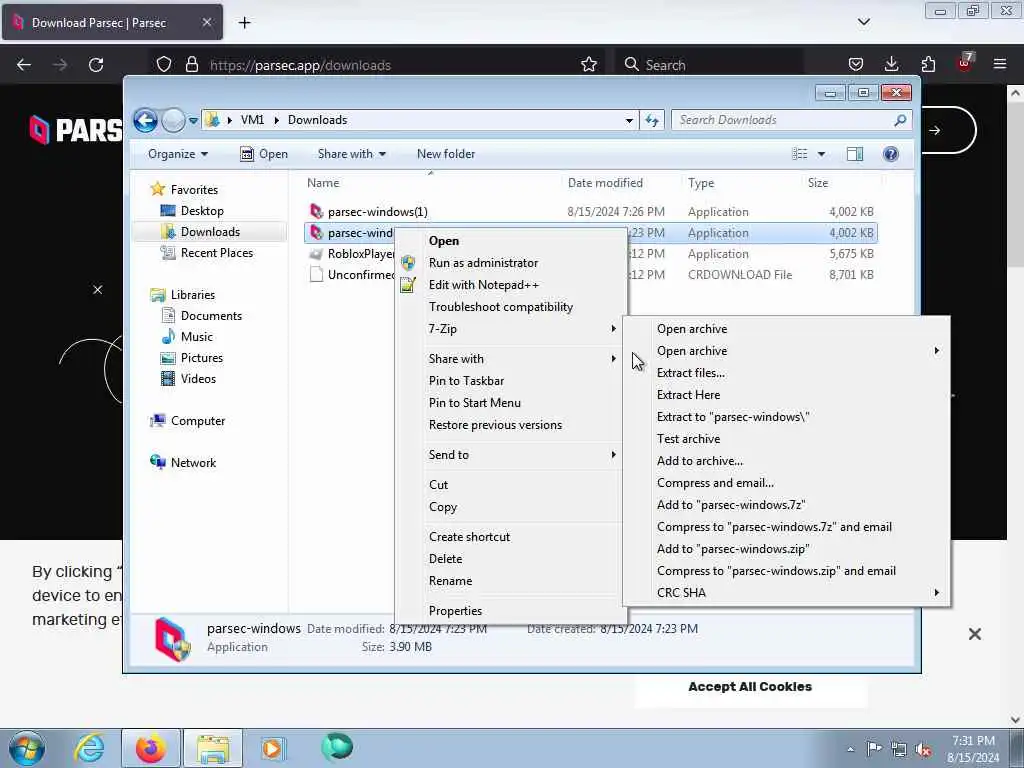The width and height of the screenshot is (1024, 768).
Task: Open Explorer help question mark icon
Action: pos(891,154)
